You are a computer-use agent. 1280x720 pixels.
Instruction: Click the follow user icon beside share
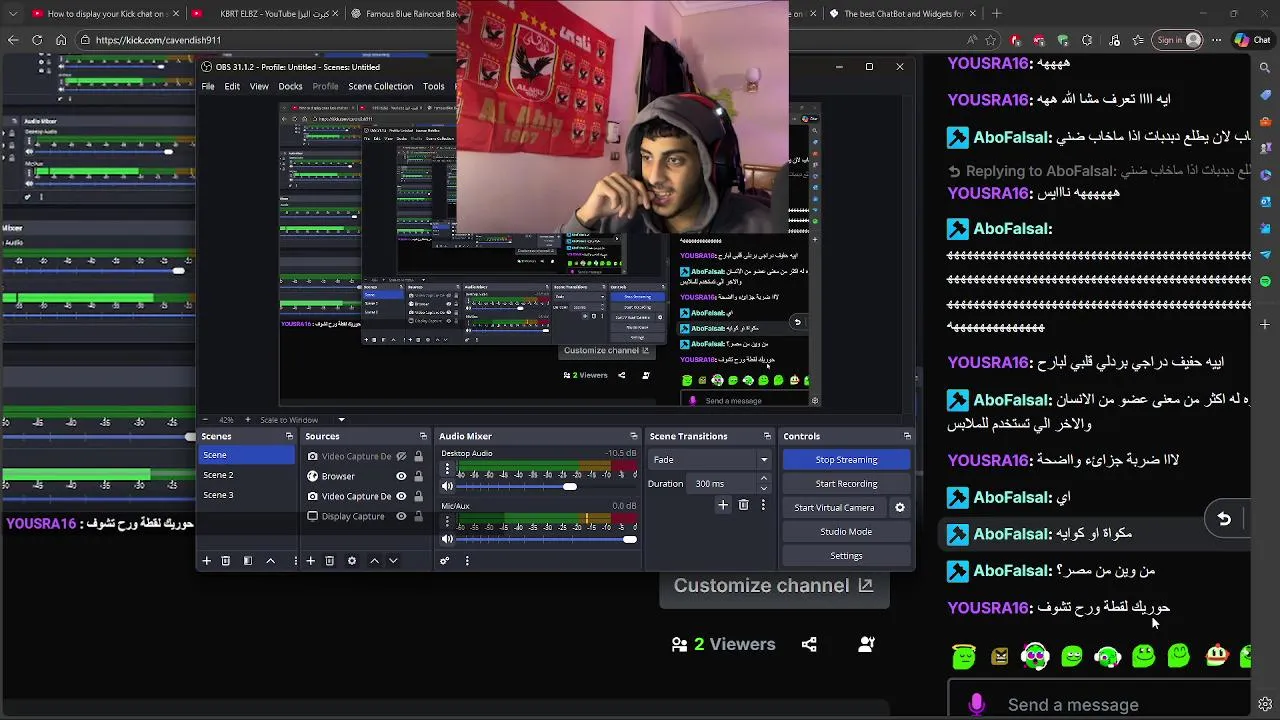point(867,645)
